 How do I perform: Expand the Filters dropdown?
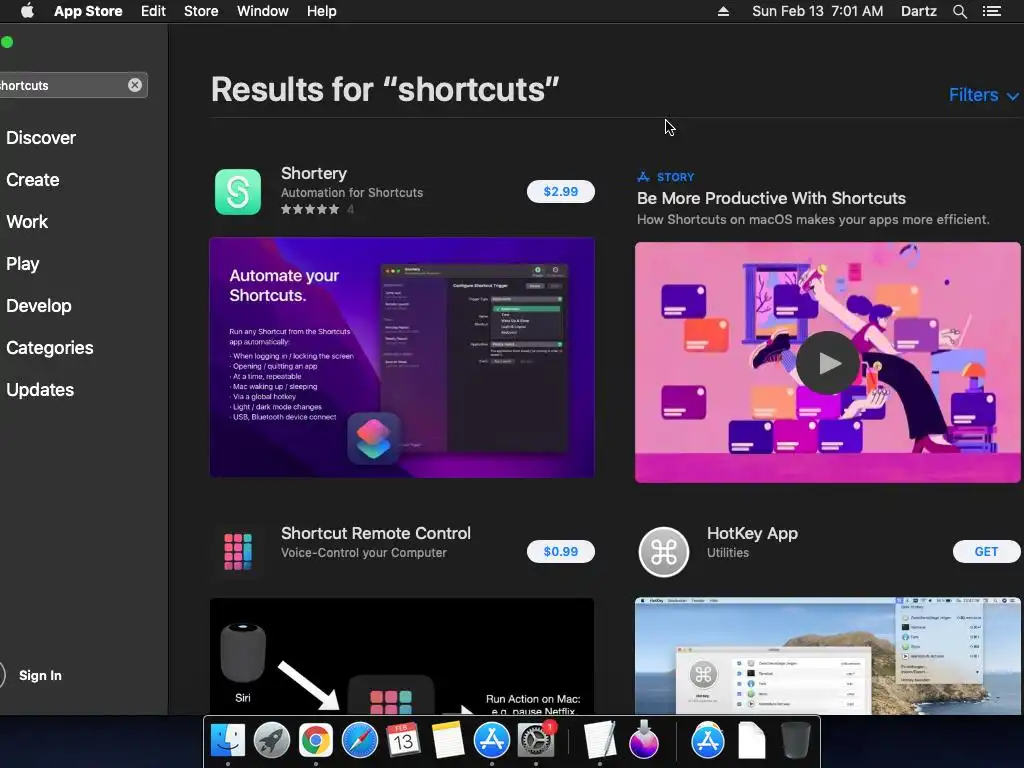click(x=984, y=95)
